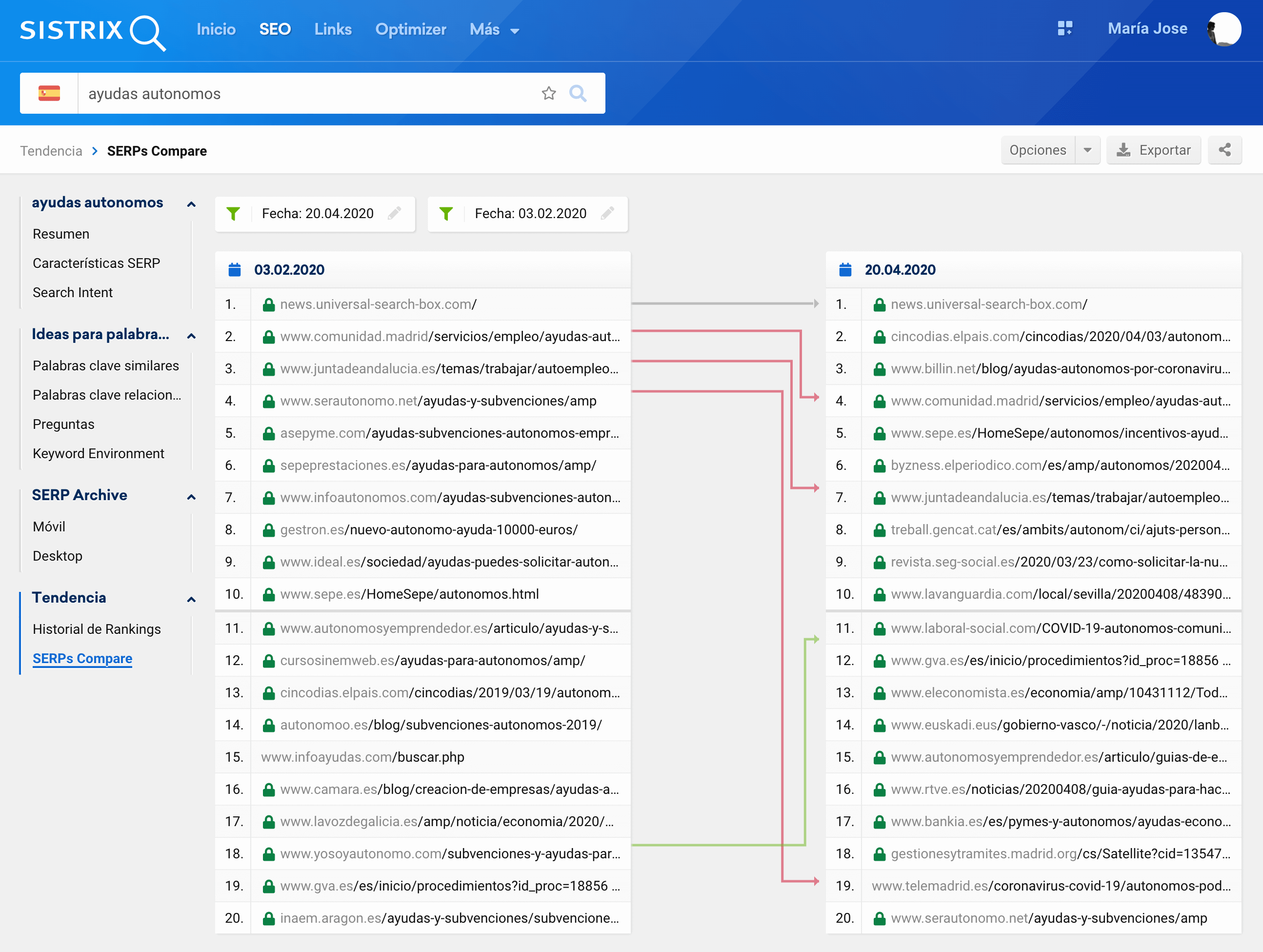
Task: Click green filter funnel for 20.04.2020
Action: [x=233, y=214]
